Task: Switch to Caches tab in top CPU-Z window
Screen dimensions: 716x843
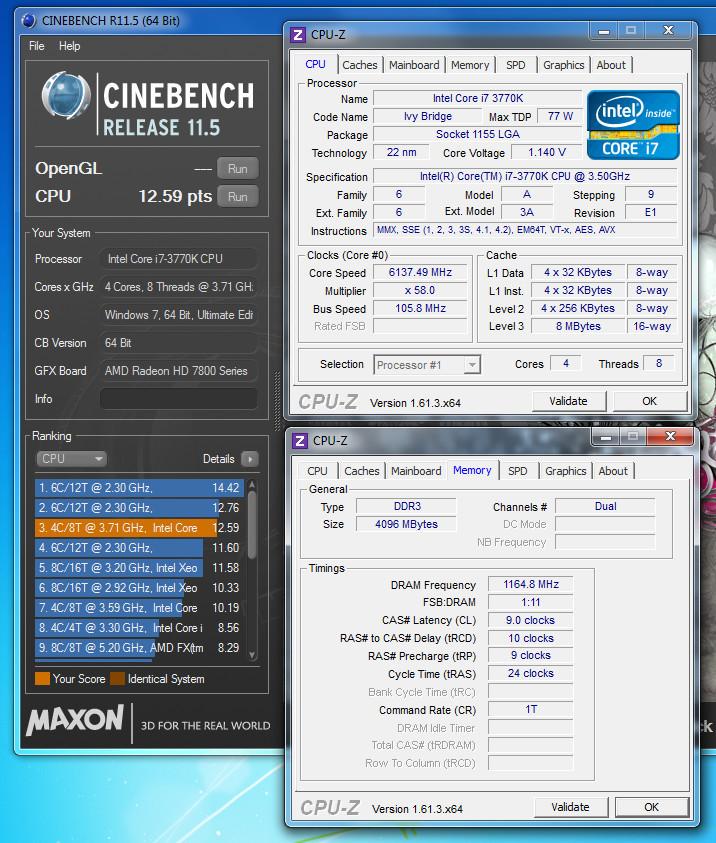Action: 360,65
